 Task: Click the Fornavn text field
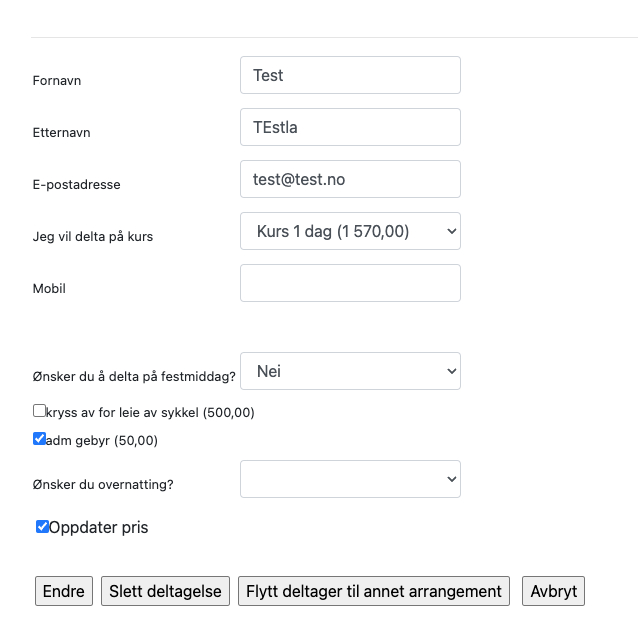click(350, 75)
